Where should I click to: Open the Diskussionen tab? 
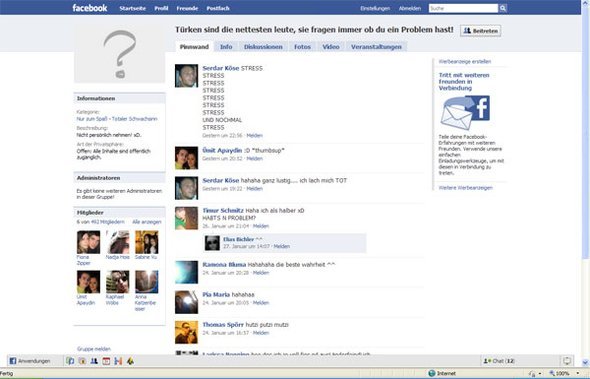(263, 47)
